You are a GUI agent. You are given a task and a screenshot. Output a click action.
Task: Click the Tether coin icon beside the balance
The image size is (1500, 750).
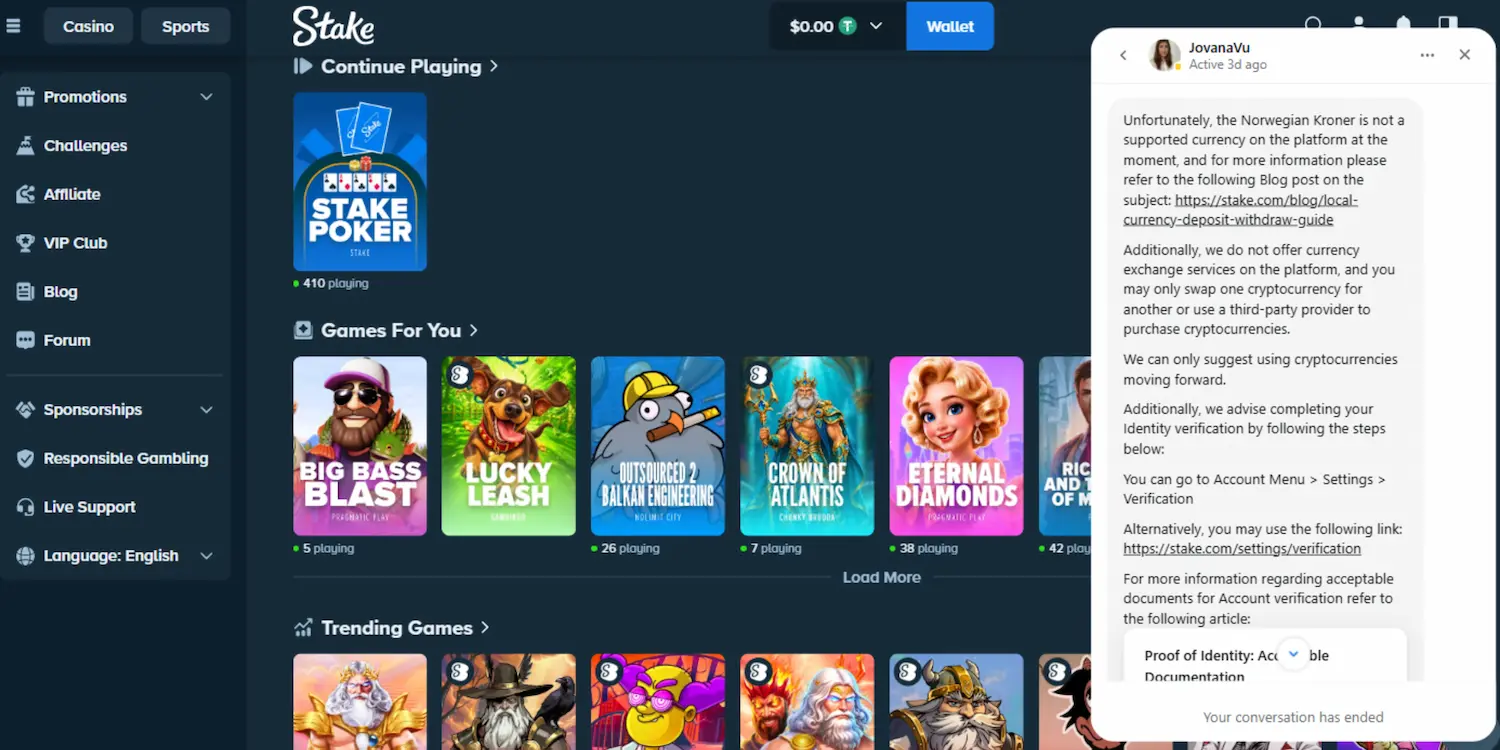point(848,26)
